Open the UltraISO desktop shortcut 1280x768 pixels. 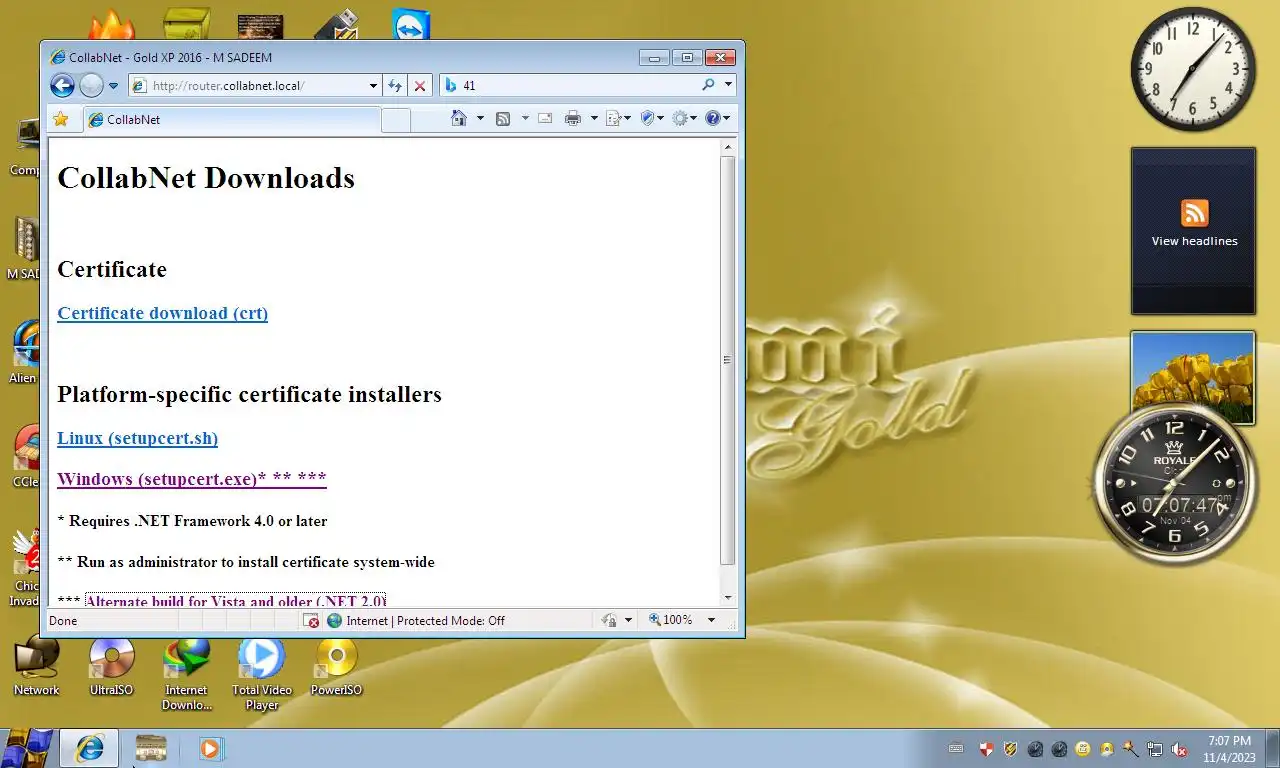(111, 666)
